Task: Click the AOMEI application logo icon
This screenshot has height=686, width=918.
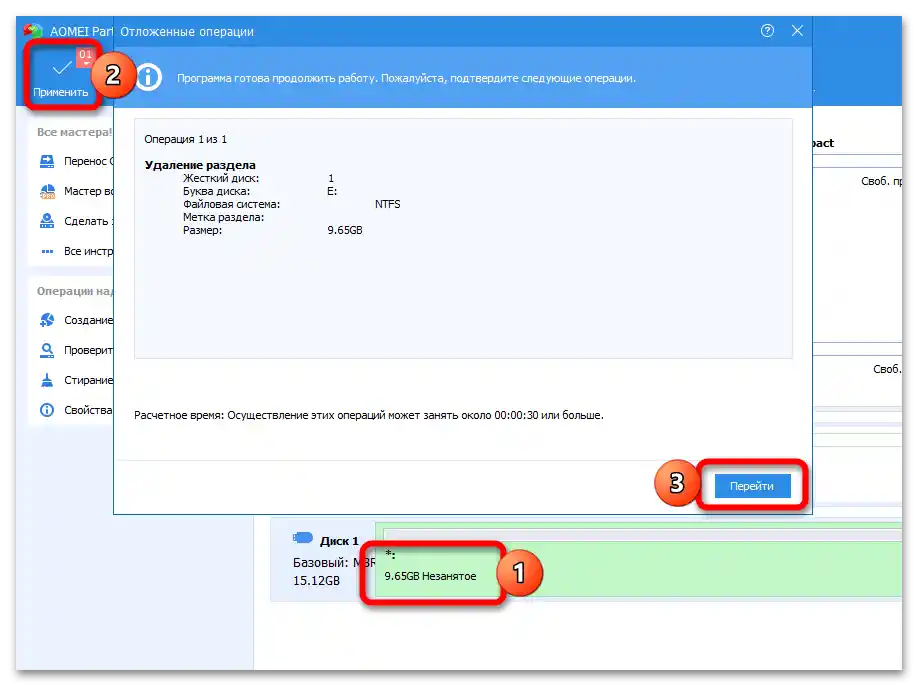Action: click(x=33, y=30)
